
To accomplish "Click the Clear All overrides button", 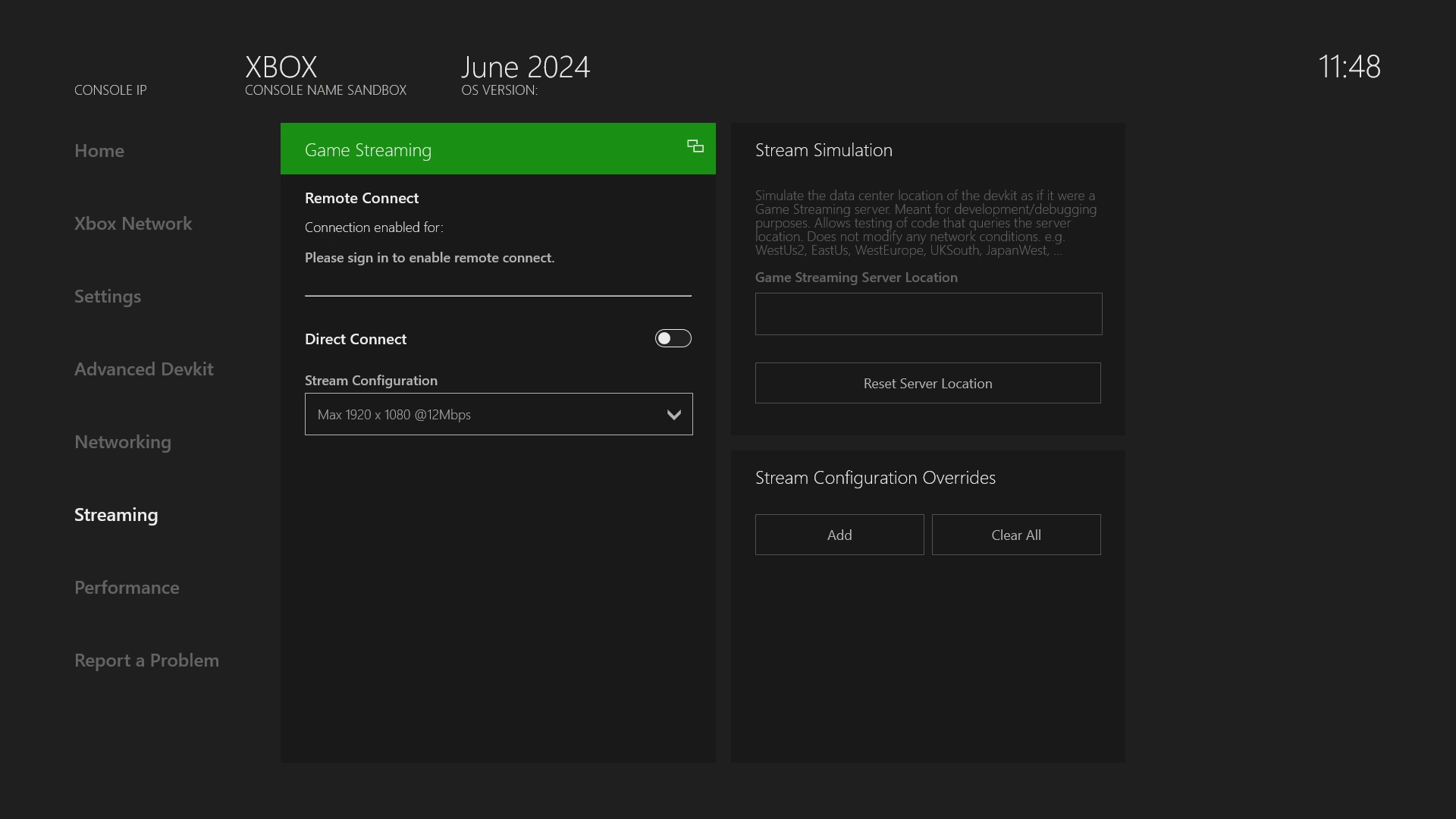I will pos(1016,534).
